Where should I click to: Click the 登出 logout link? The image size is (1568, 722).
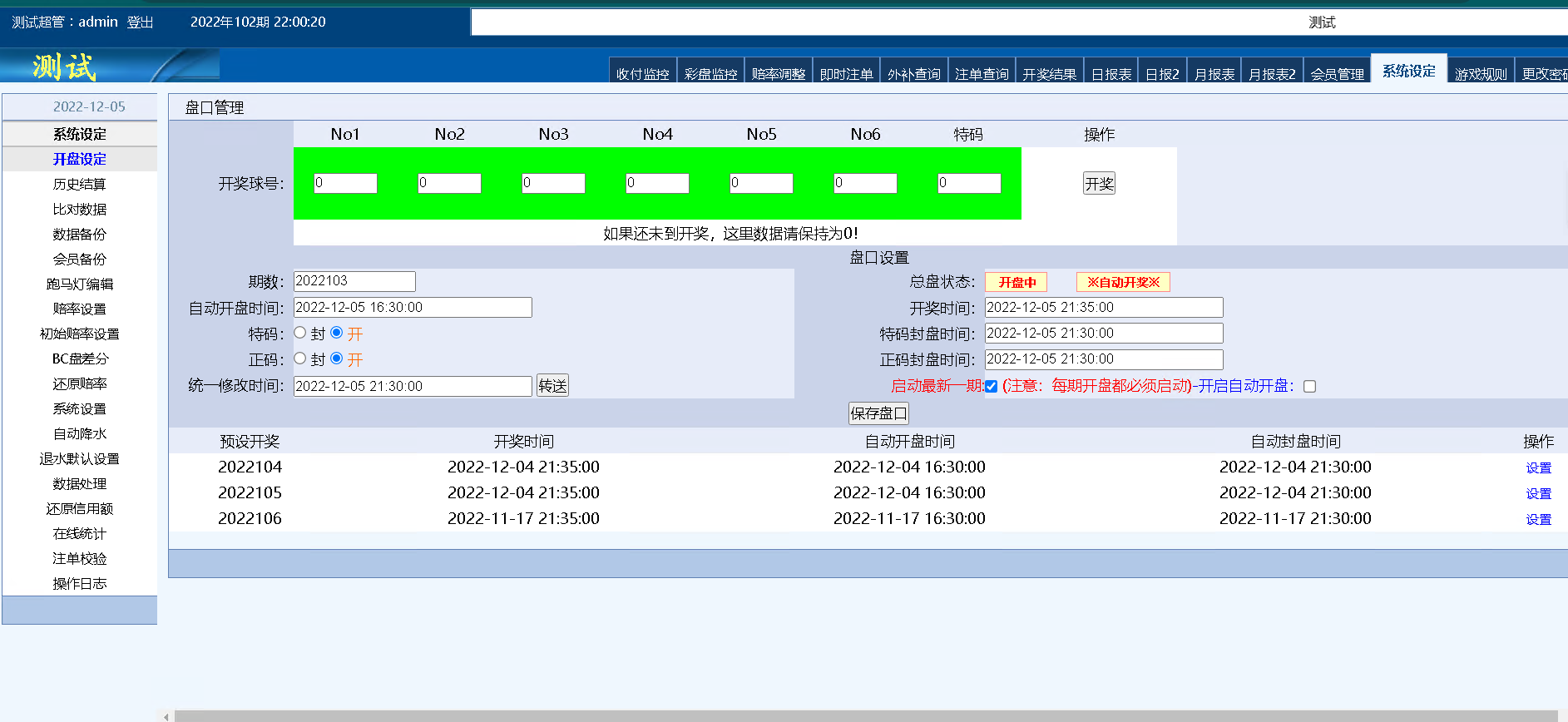pyautogui.click(x=140, y=22)
